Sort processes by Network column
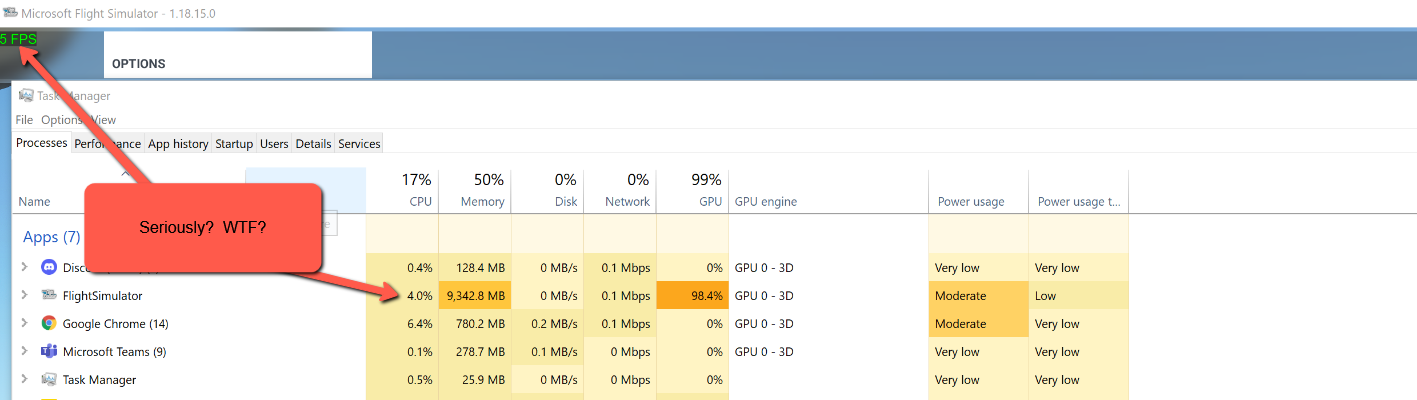This screenshot has width=1417, height=400. coord(621,190)
